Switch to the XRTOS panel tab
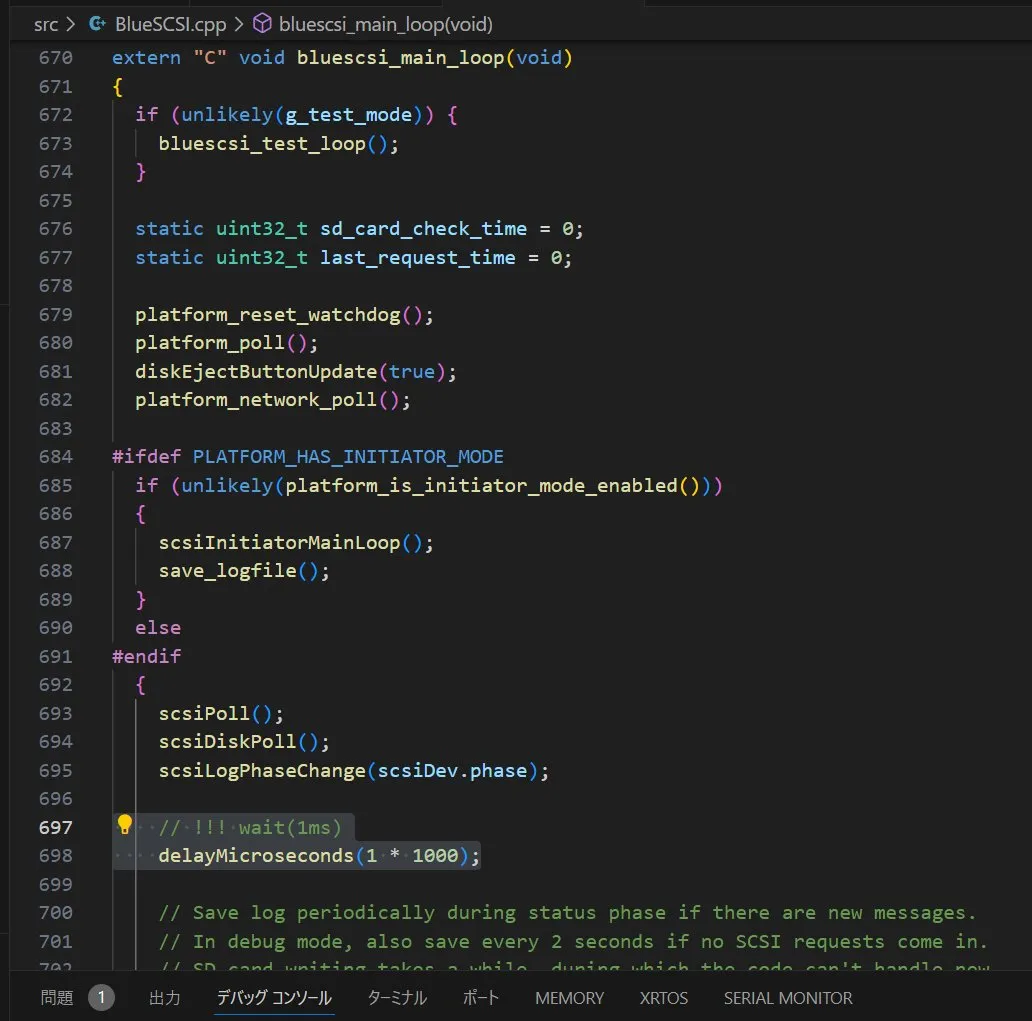Screen dimensions: 1032x1021 tap(663, 998)
